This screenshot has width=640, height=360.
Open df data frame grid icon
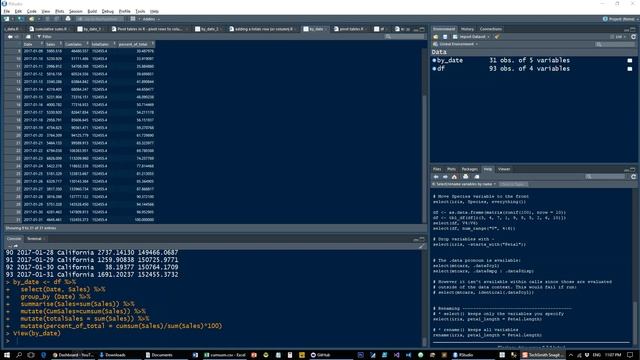630,69
